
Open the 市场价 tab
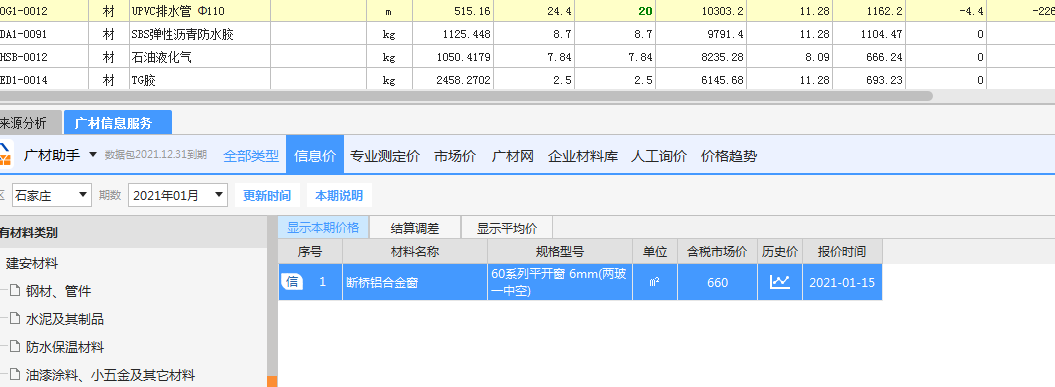(455, 156)
